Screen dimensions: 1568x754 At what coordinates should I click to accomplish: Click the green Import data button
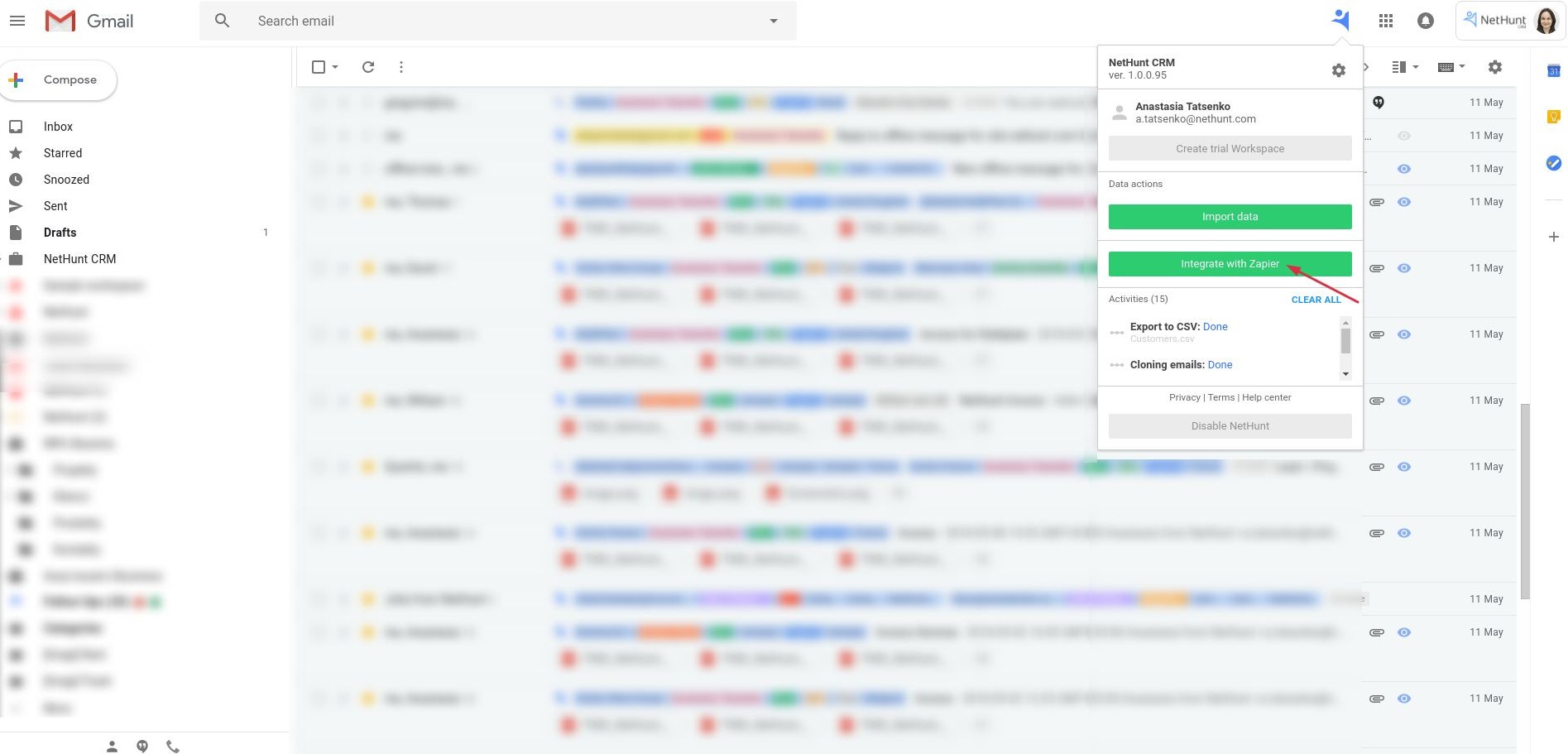(1230, 217)
